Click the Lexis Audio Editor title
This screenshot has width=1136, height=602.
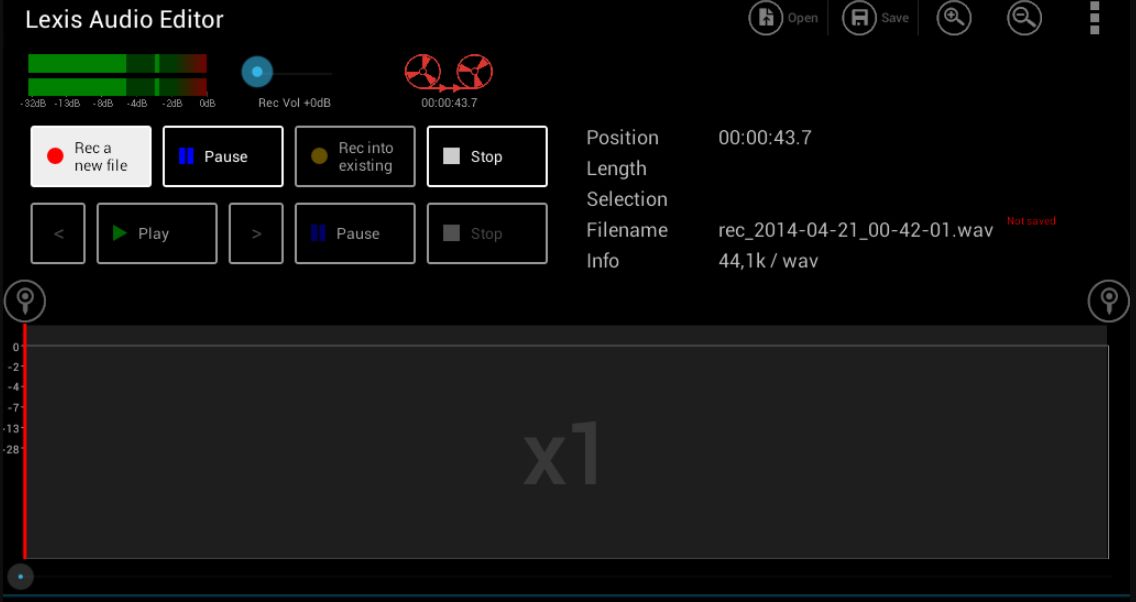(125, 20)
